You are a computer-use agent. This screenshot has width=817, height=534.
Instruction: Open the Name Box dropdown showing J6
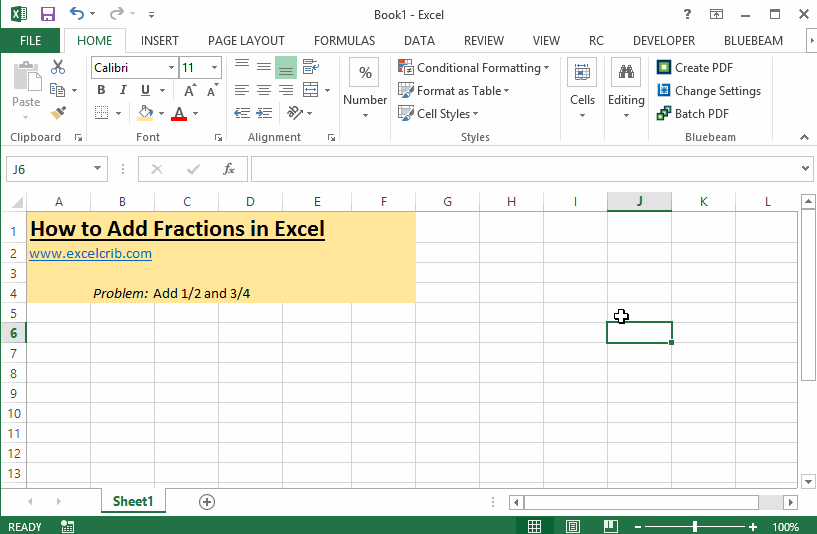[97, 169]
